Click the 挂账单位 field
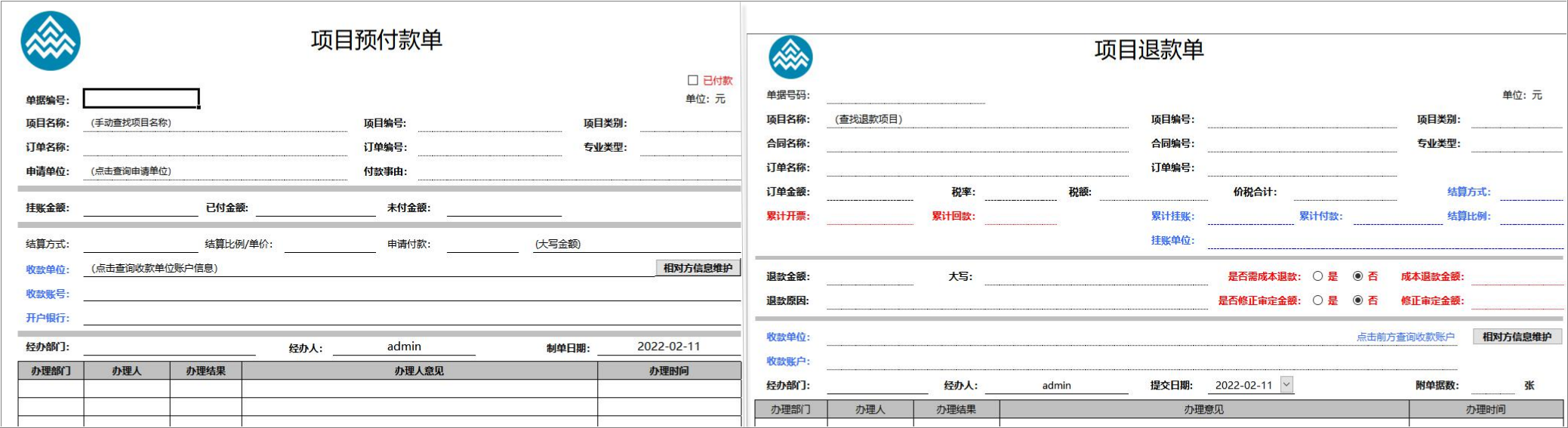Screen dimensions: 1568x428 [1385, 240]
